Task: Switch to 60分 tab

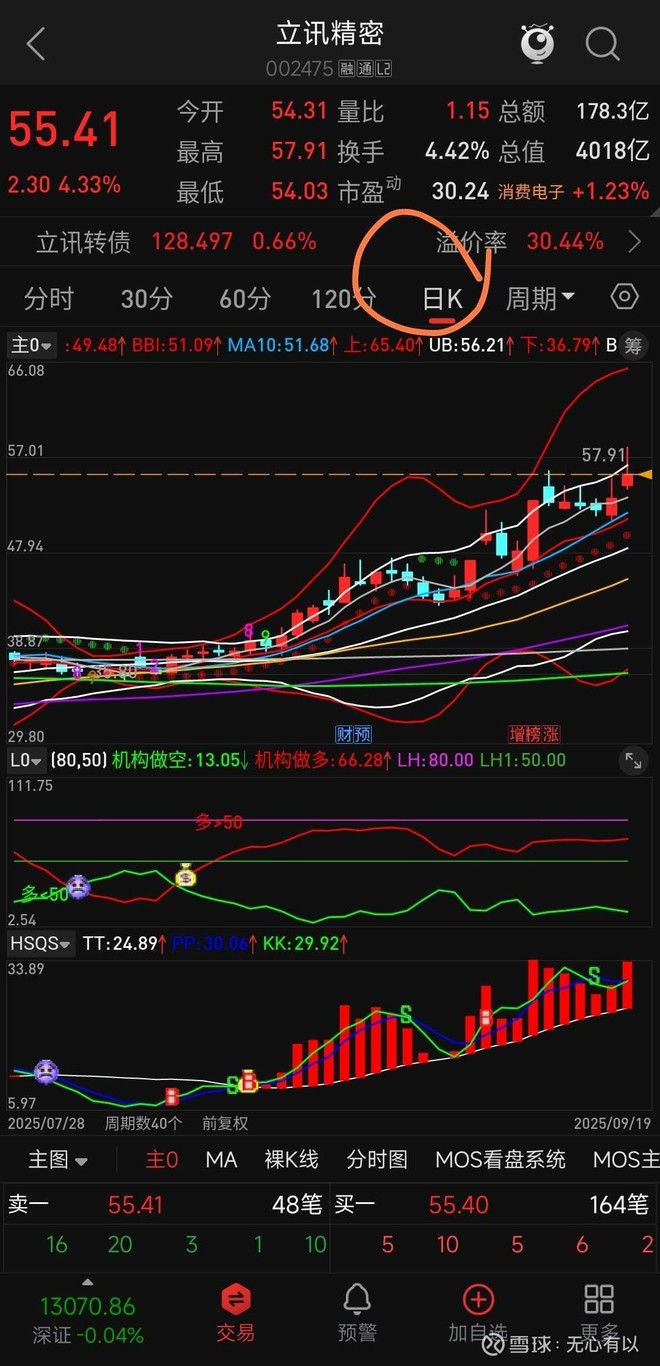Action: [245, 298]
